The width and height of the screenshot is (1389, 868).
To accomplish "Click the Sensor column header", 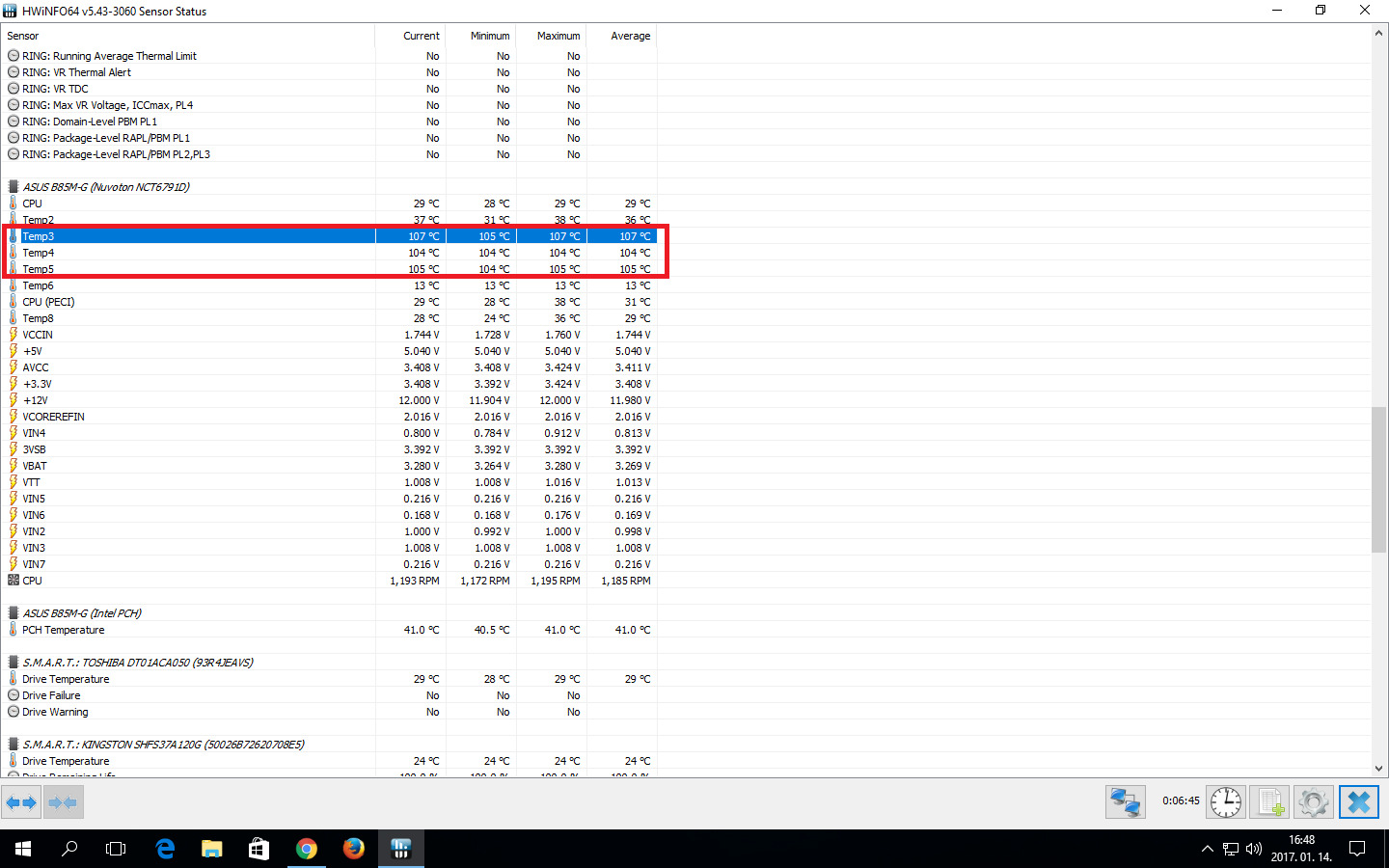I will [188, 36].
